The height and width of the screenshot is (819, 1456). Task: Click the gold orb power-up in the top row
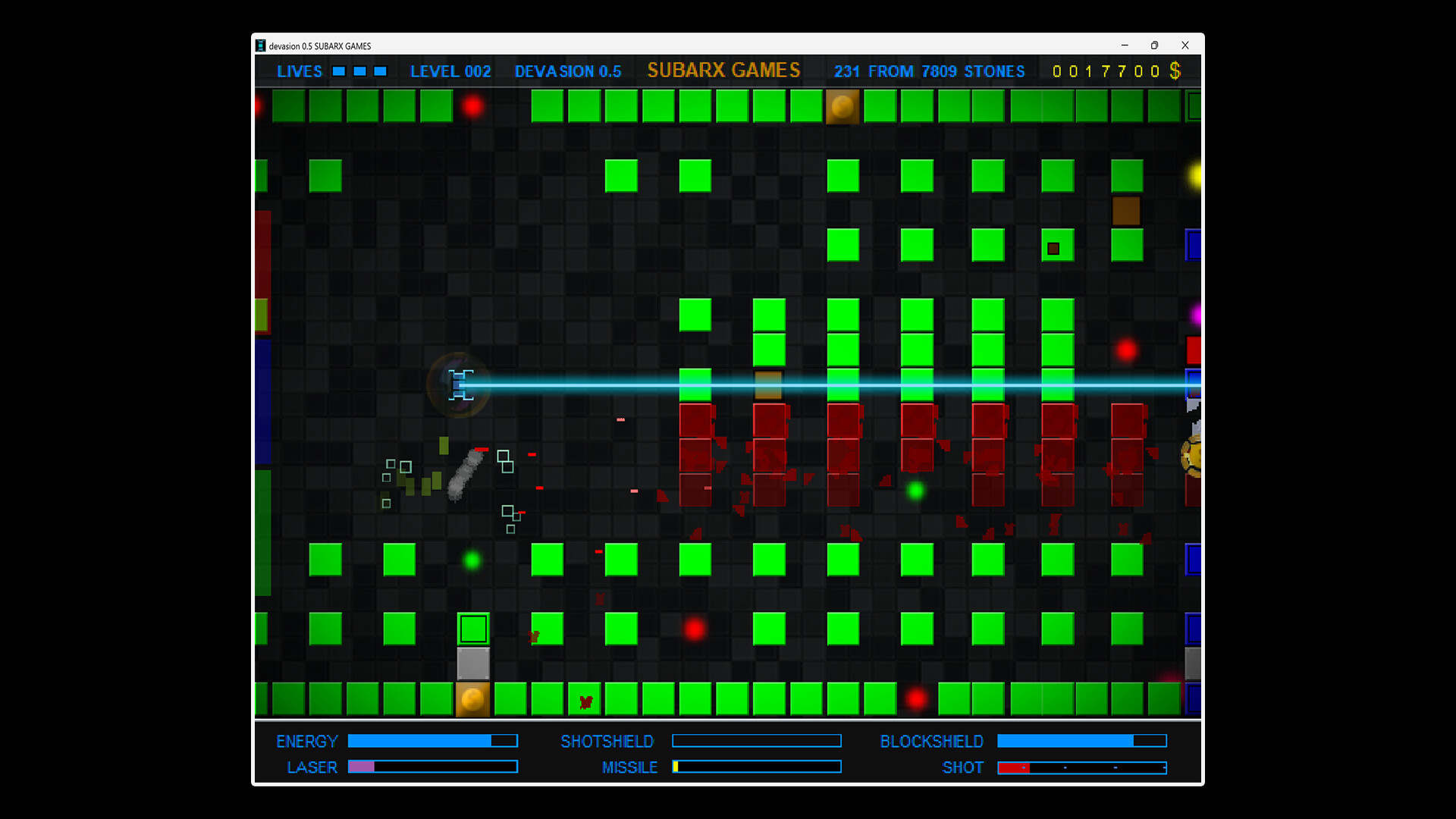[842, 107]
